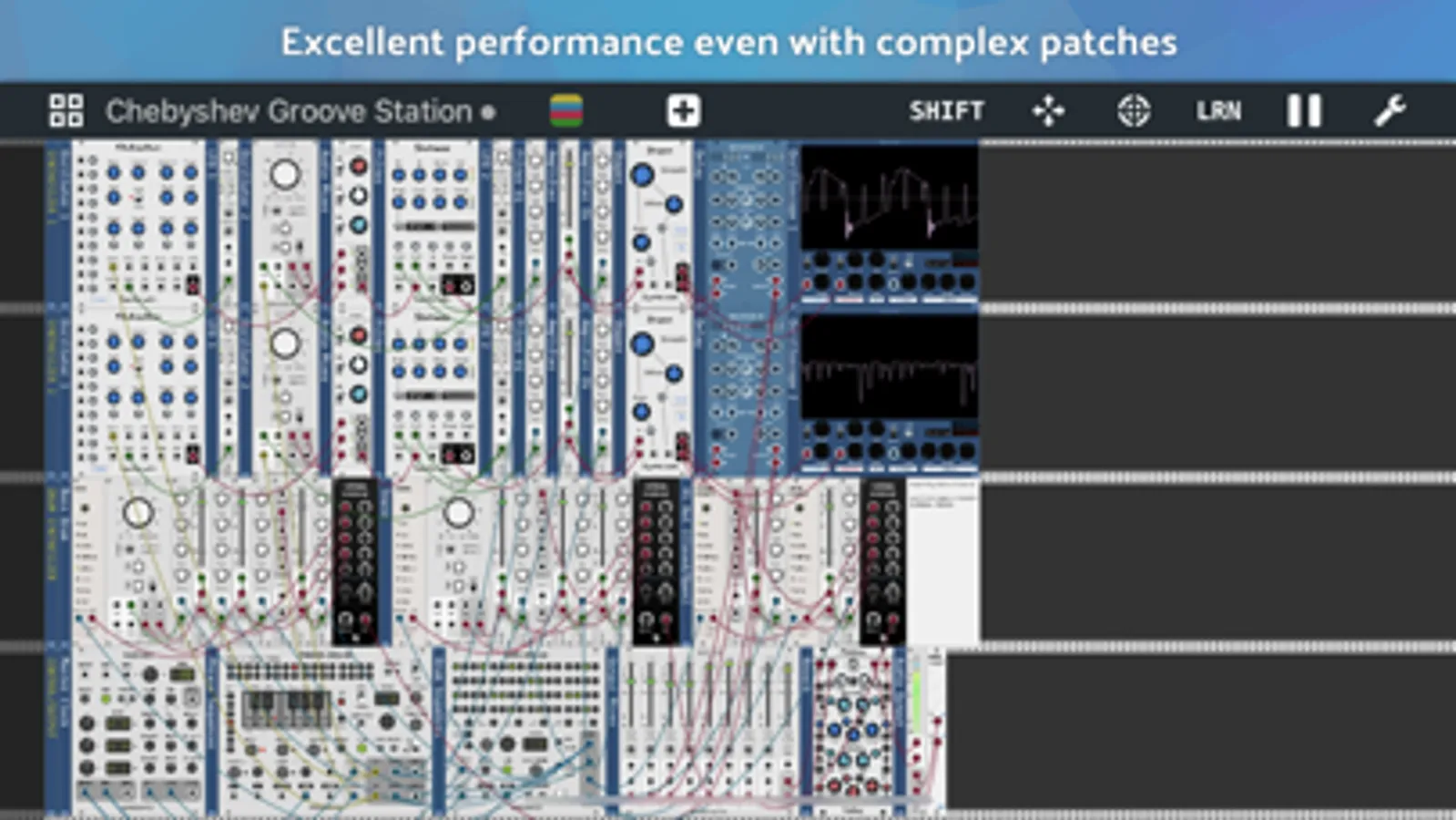The image size is (1456, 820).
Task: Activate the four-arrow move modules icon
Action: (x=1048, y=111)
